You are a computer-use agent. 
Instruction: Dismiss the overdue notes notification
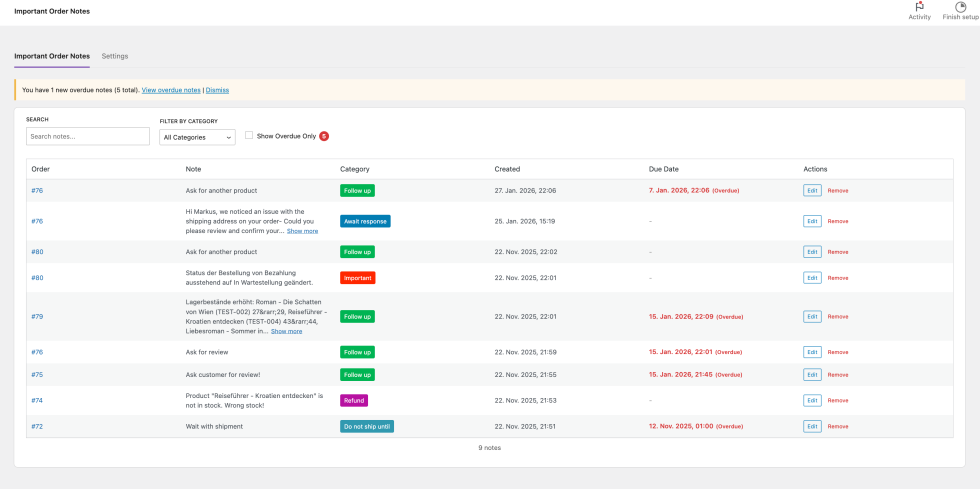click(217, 90)
